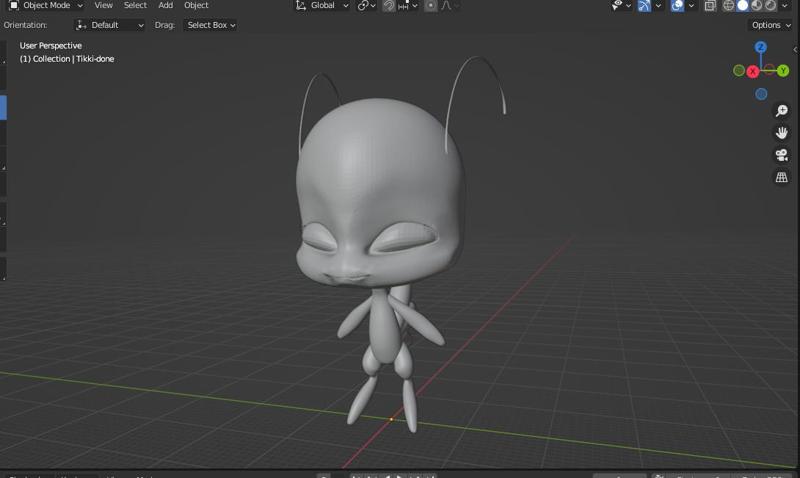This screenshot has width=800, height=478.
Task: Click the 'Orientation:' label
Action: 25,25
